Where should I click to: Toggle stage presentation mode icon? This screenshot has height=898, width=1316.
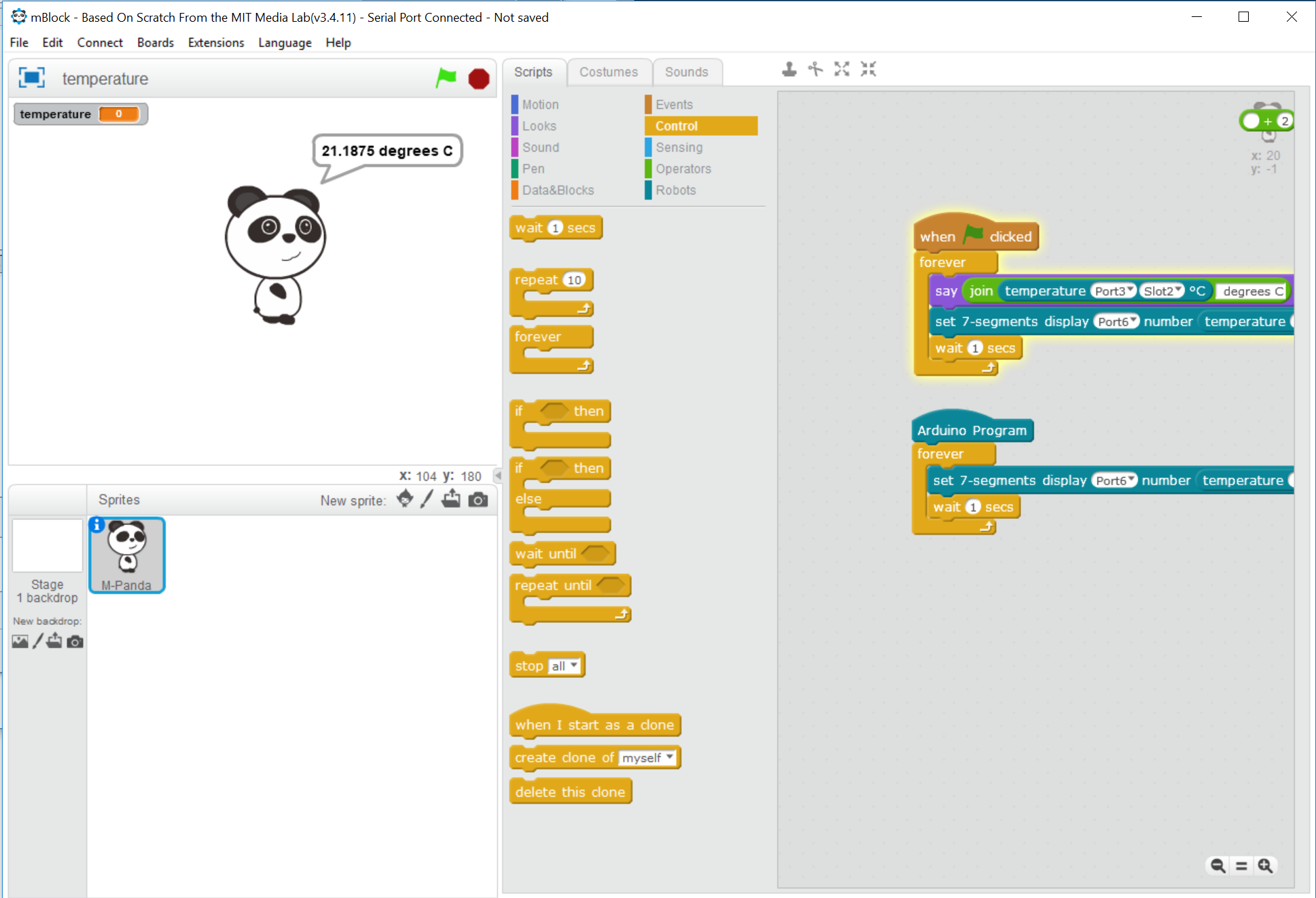31,78
